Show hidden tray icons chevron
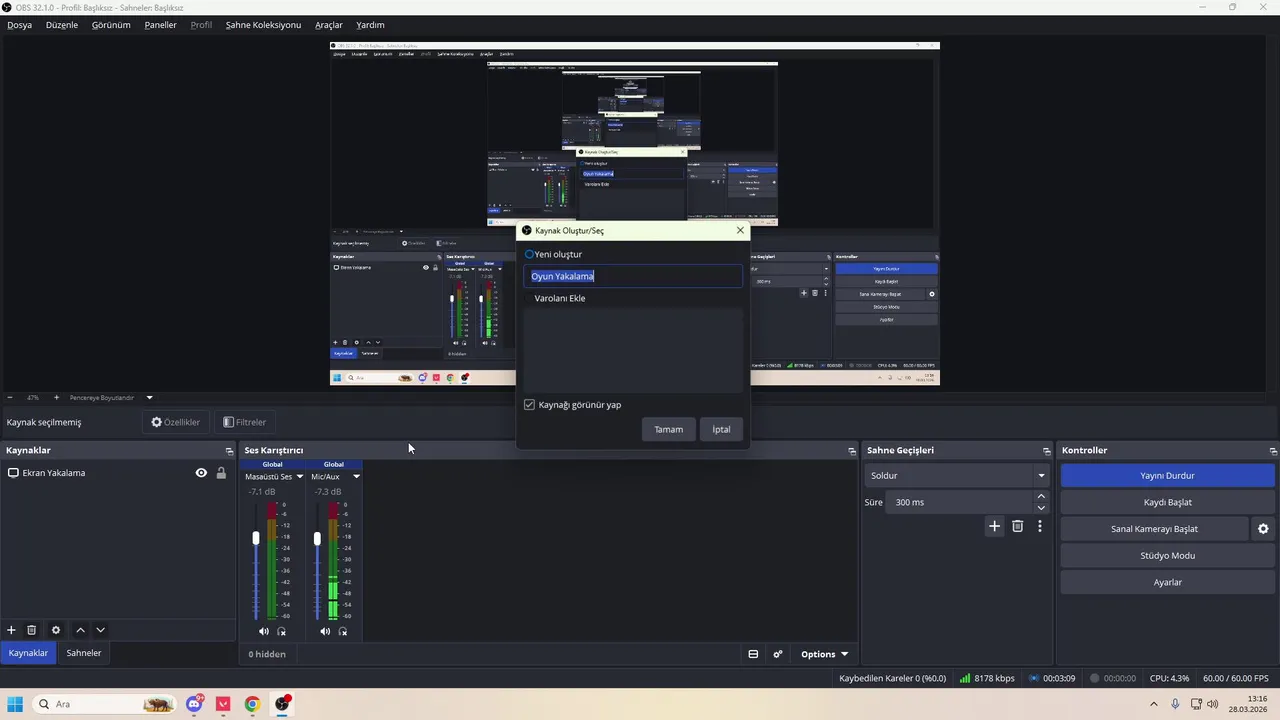1280x720 pixels. coord(1154,704)
